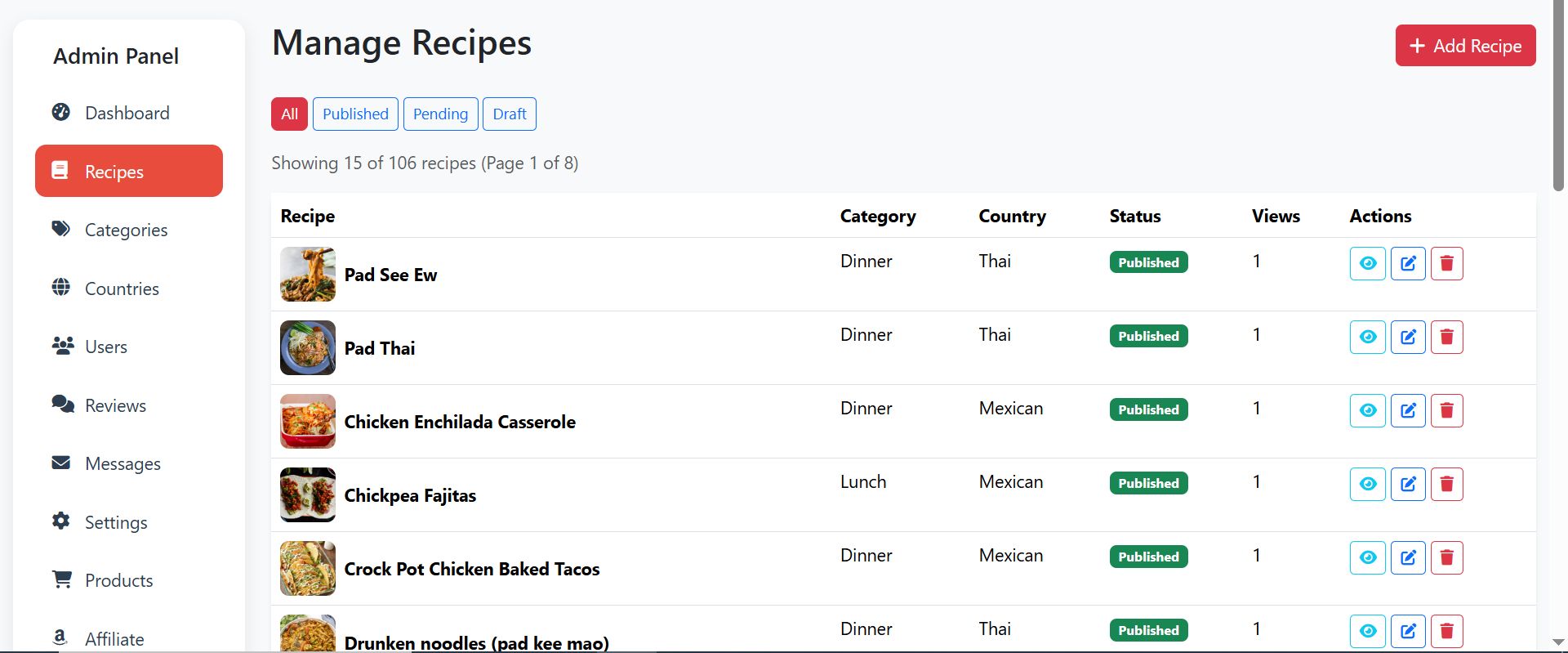View the Chickpea Fajitas recipe
Screen dimensions: 1568x653
tap(1368, 484)
